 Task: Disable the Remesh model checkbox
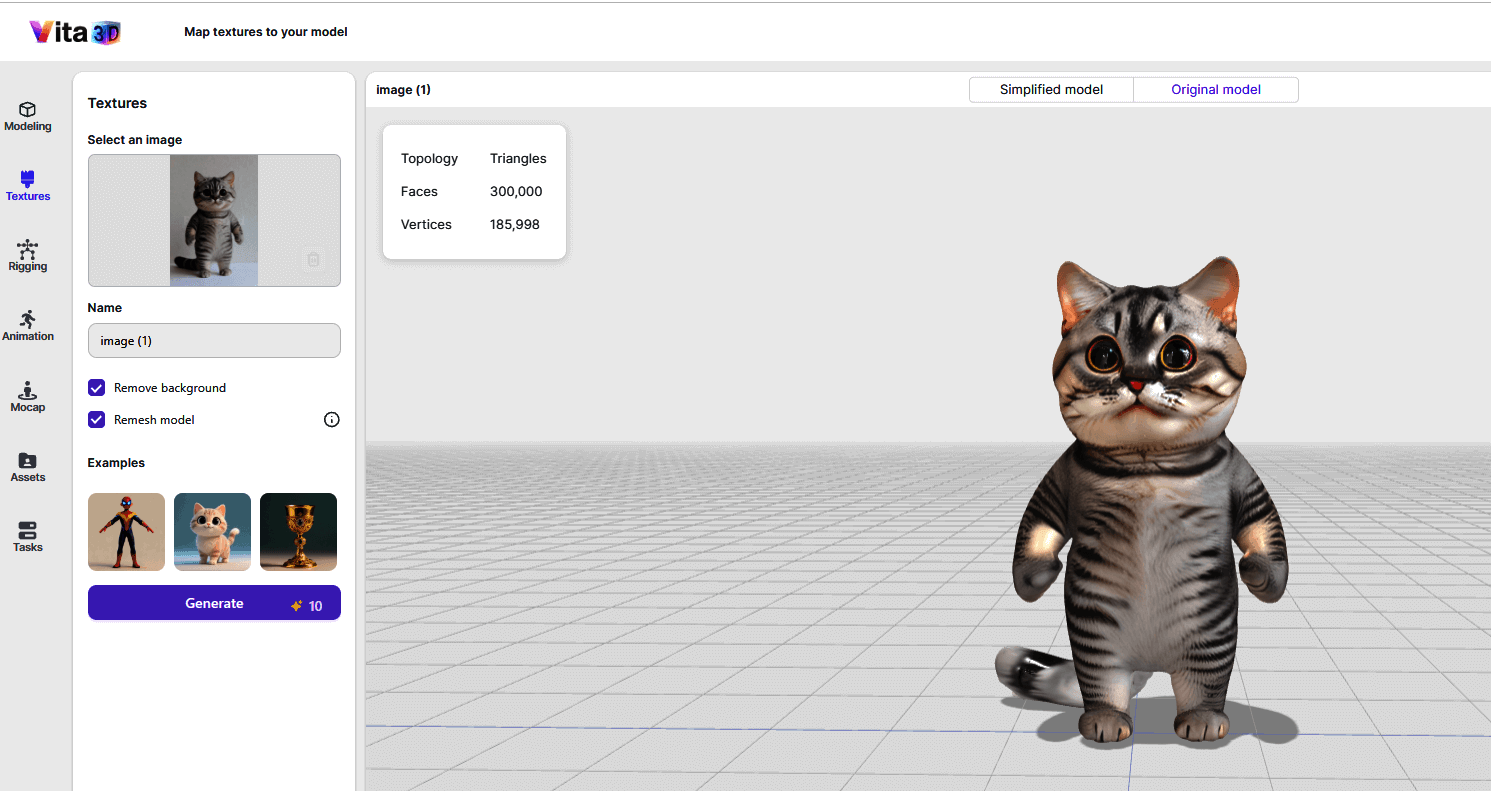click(x=97, y=420)
